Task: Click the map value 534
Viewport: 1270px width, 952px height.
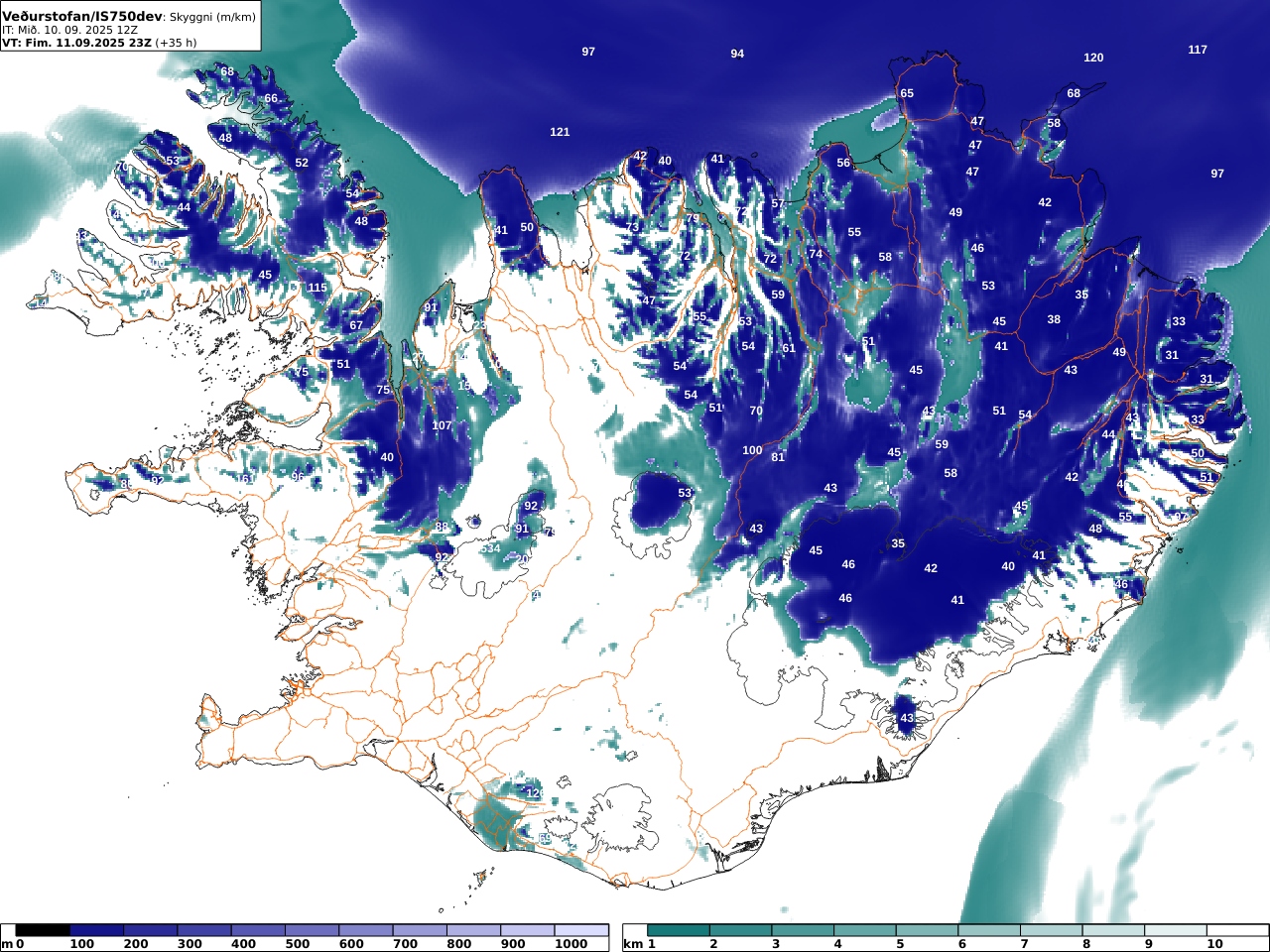Action: tap(490, 548)
